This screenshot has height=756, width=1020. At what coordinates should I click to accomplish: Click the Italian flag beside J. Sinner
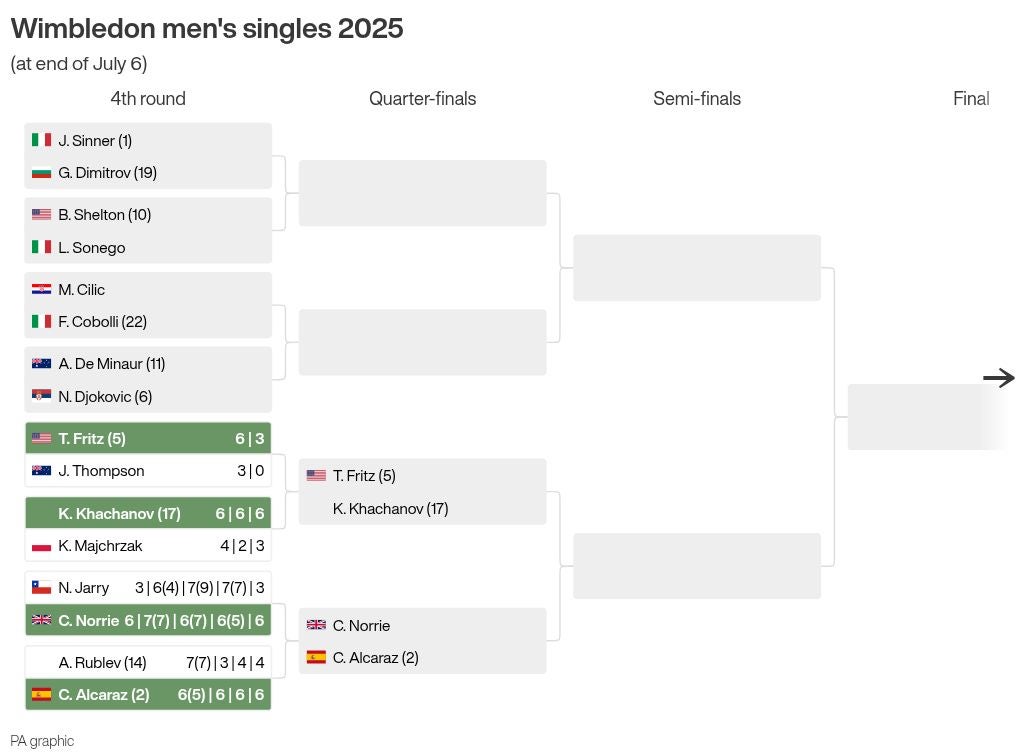(x=42, y=140)
